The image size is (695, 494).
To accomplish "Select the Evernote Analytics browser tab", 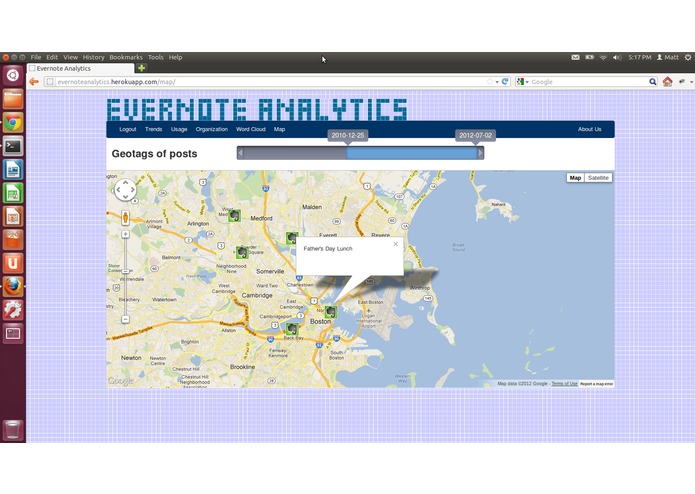I will coord(81,68).
